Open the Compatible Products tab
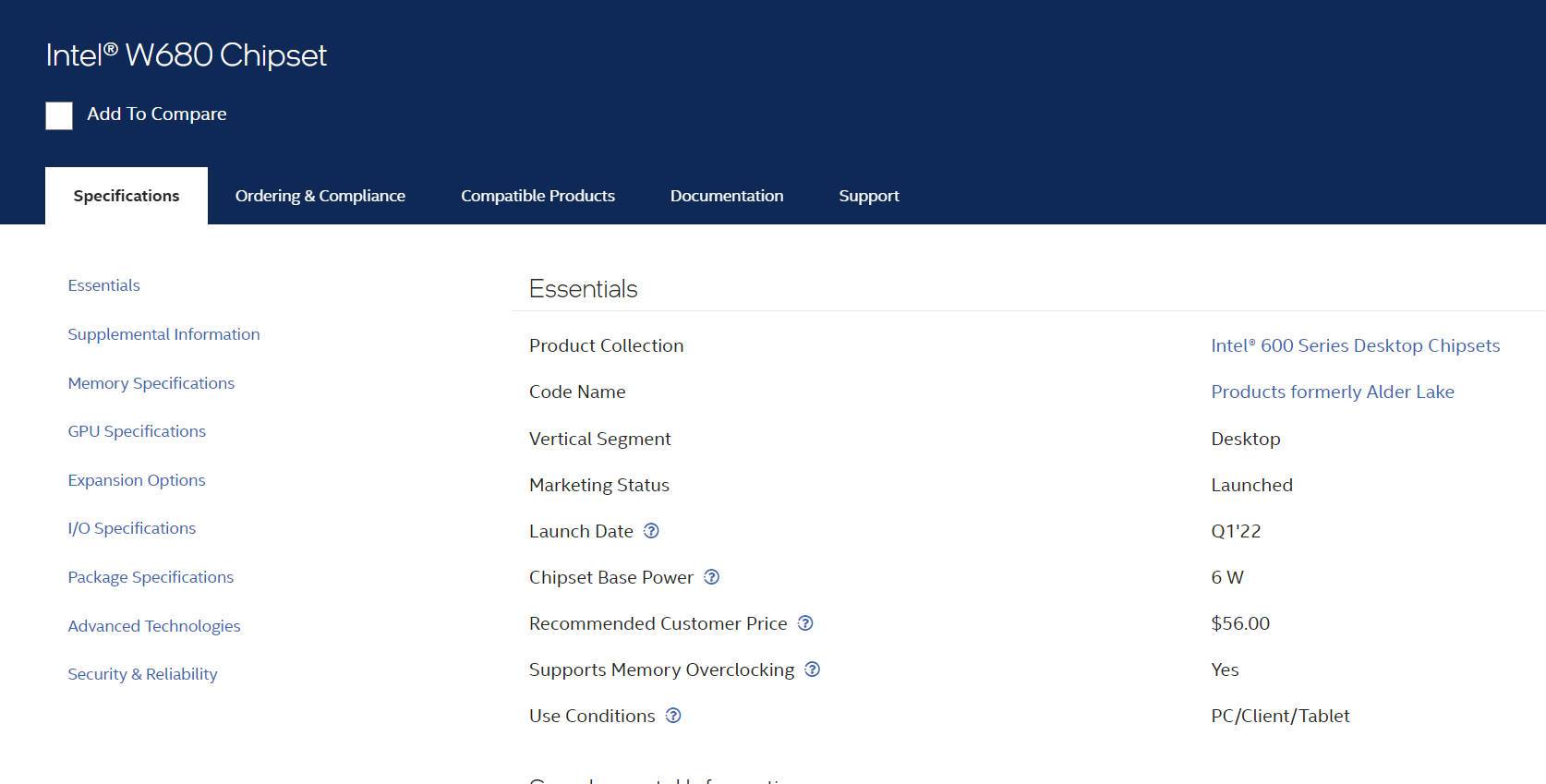The height and width of the screenshot is (784, 1546). [537, 196]
